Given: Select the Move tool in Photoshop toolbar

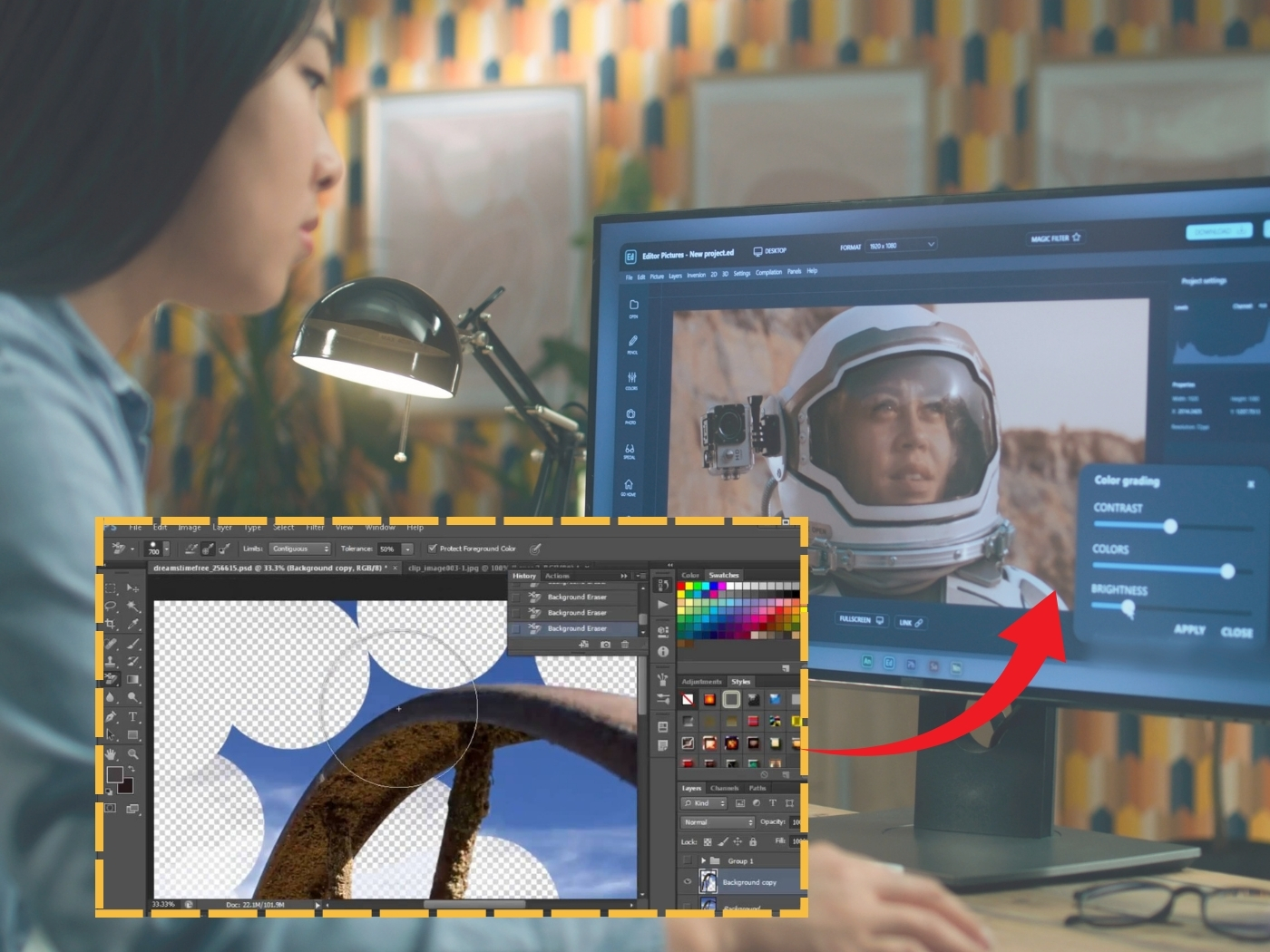Looking at the screenshot, I should pyautogui.click(x=132, y=588).
